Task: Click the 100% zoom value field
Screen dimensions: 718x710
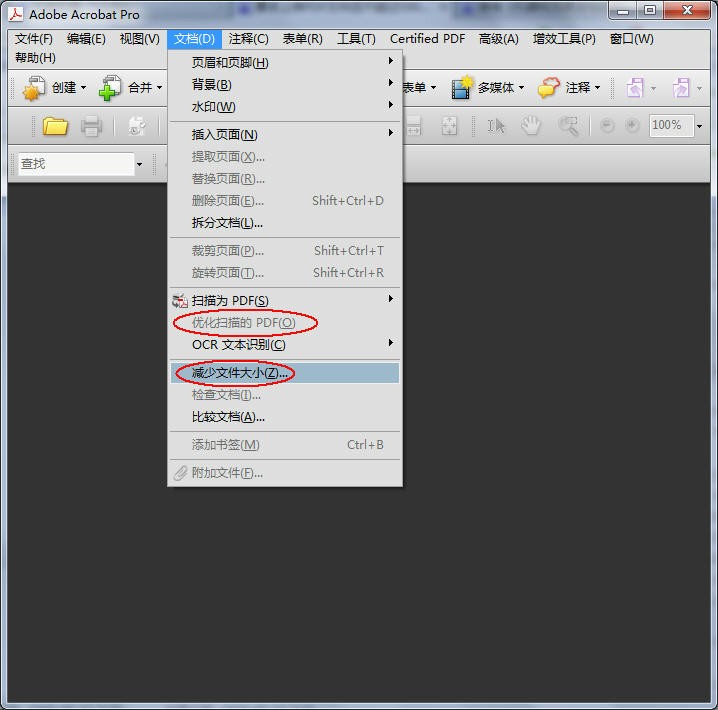Action: click(671, 125)
